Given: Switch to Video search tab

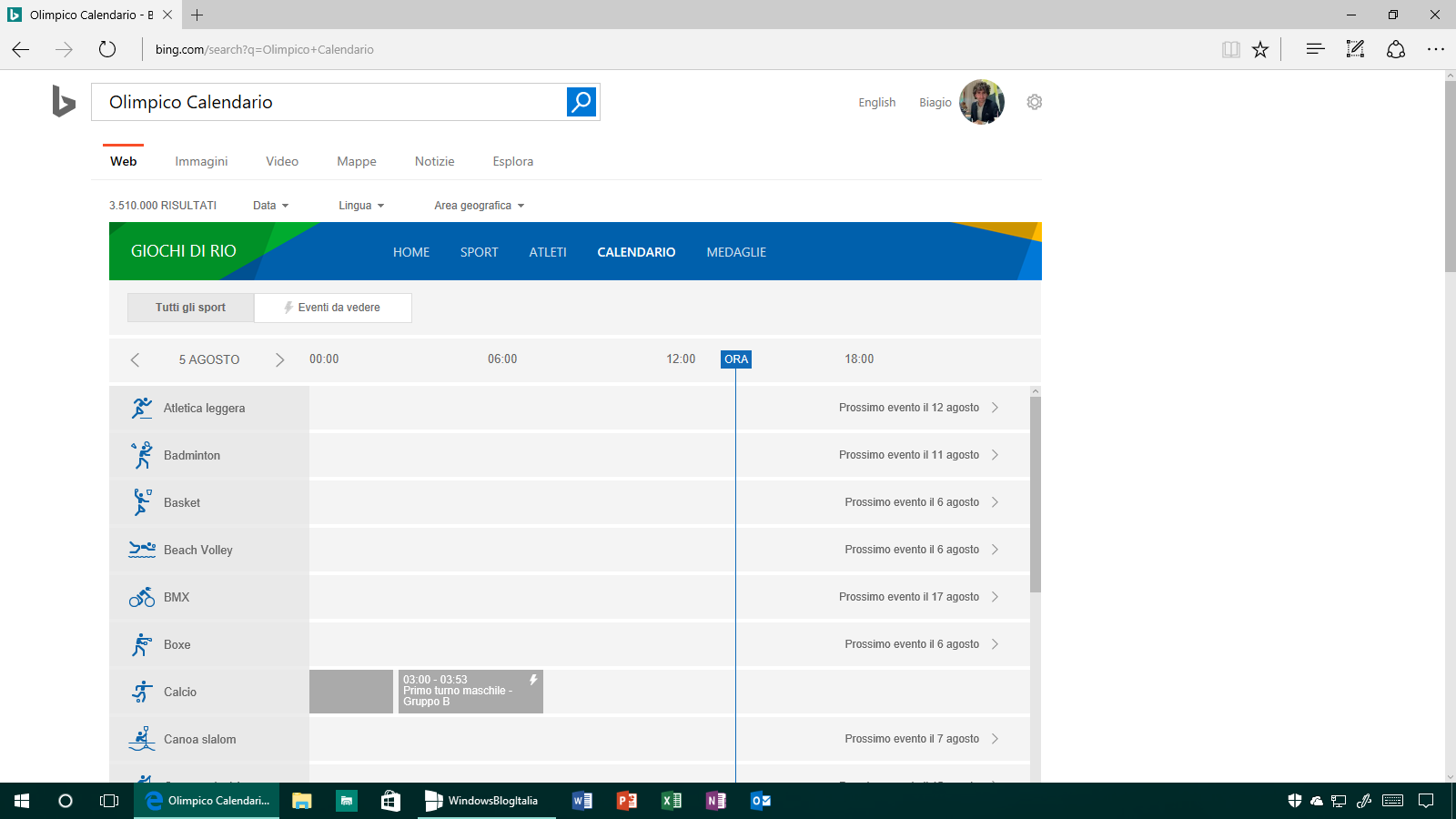Looking at the screenshot, I should pyautogui.click(x=282, y=161).
